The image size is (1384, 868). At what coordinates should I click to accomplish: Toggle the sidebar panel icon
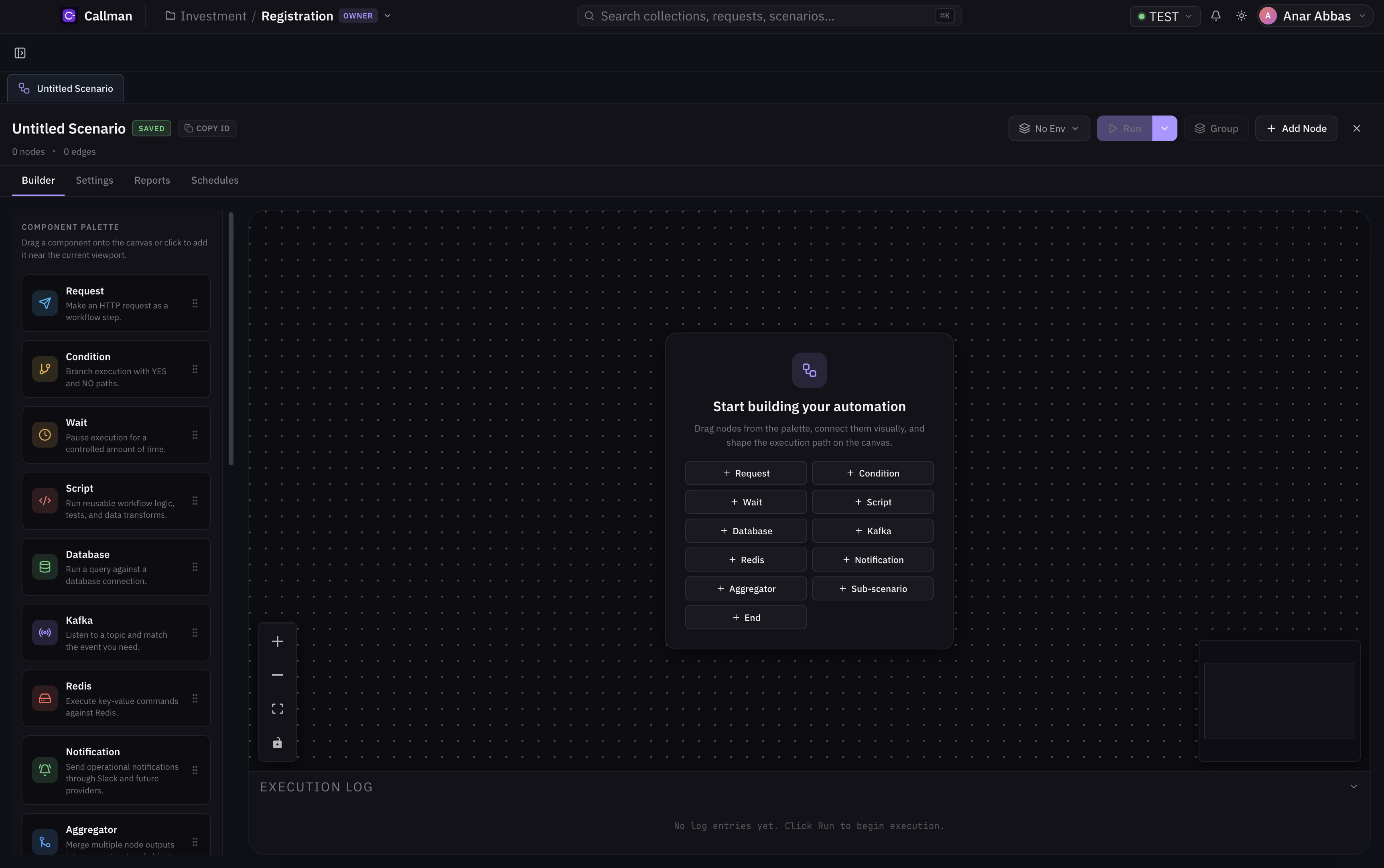point(20,53)
